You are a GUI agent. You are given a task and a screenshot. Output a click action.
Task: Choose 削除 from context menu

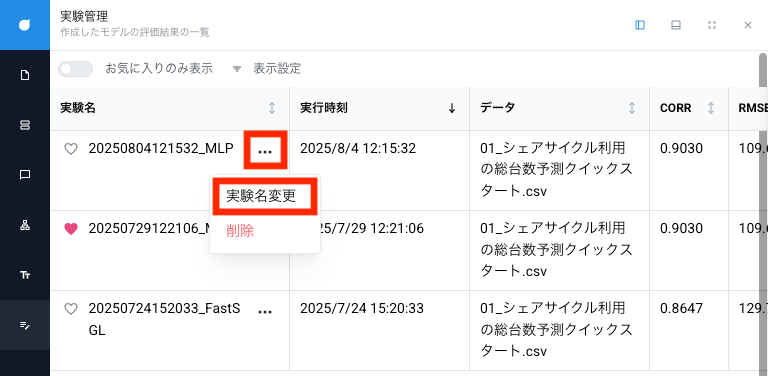tap(240, 231)
